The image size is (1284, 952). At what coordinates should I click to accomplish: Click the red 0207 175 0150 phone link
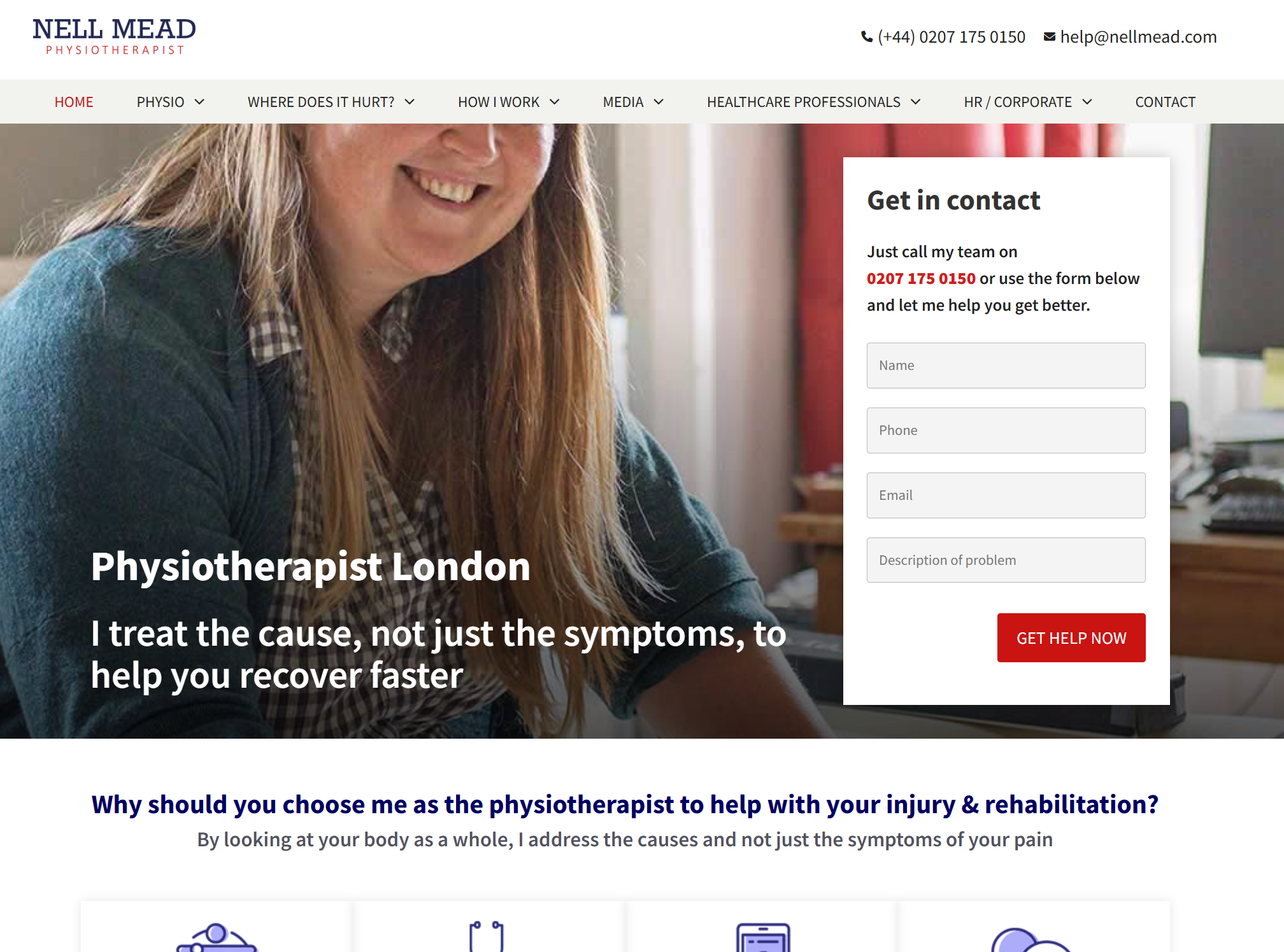pyautogui.click(x=921, y=278)
